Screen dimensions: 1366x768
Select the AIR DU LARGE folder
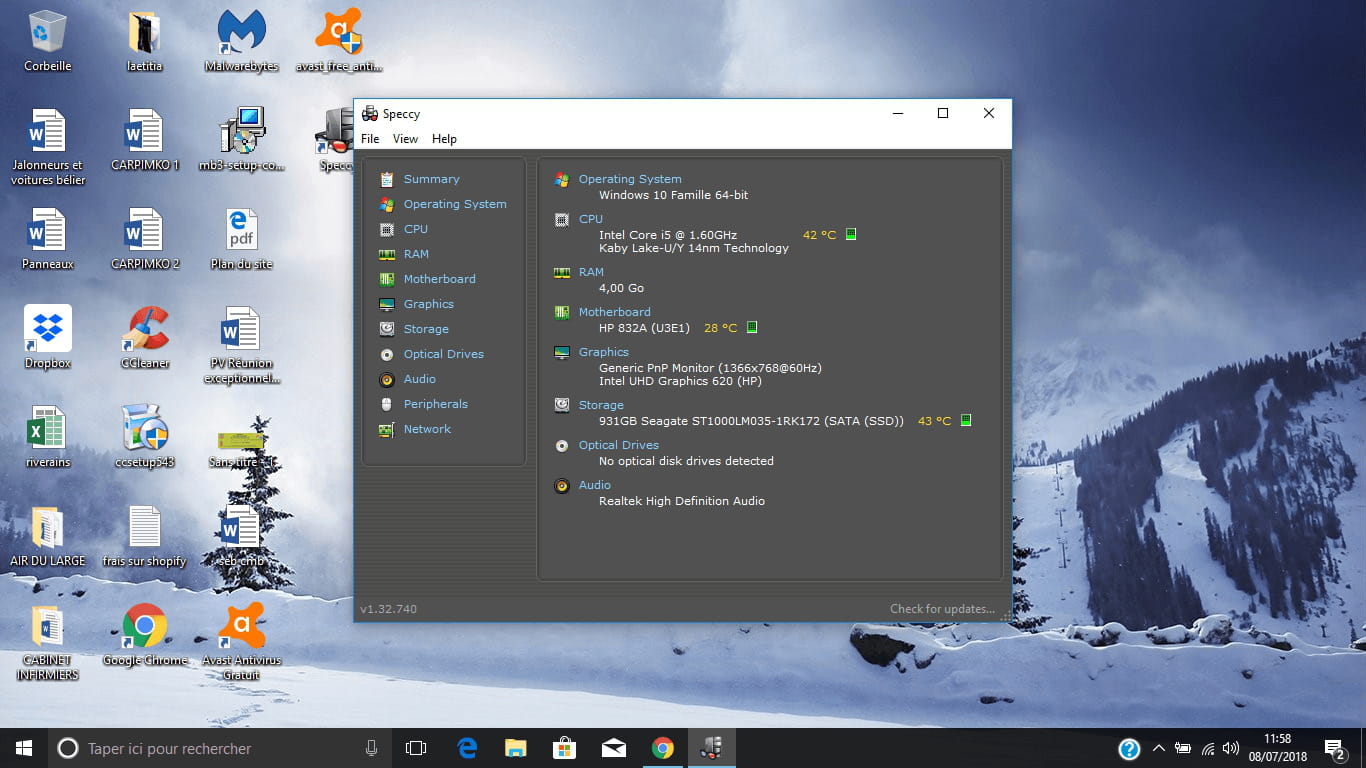(x=47, y=536)
